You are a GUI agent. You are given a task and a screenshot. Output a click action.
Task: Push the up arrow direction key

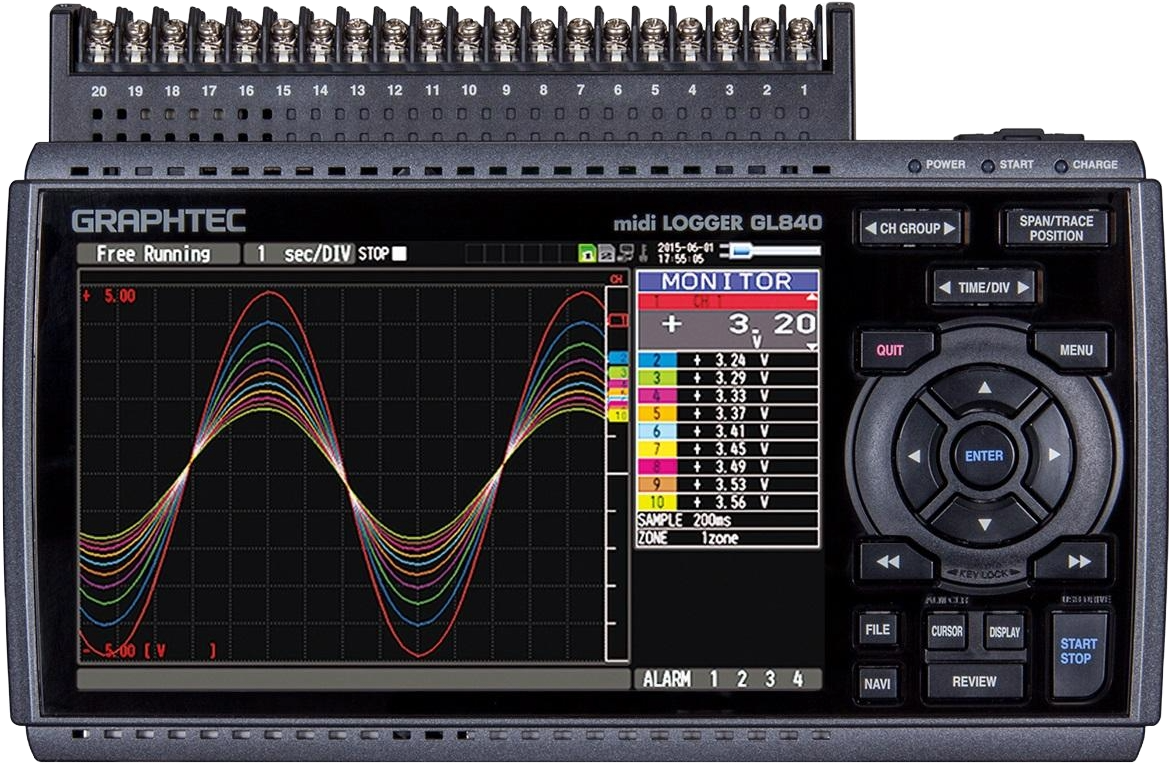(x=985, y=388)
